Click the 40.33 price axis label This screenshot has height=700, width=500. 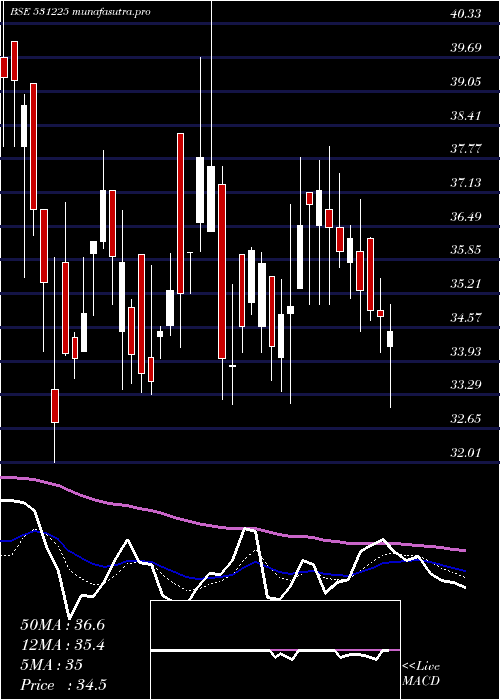click(466, 14)
